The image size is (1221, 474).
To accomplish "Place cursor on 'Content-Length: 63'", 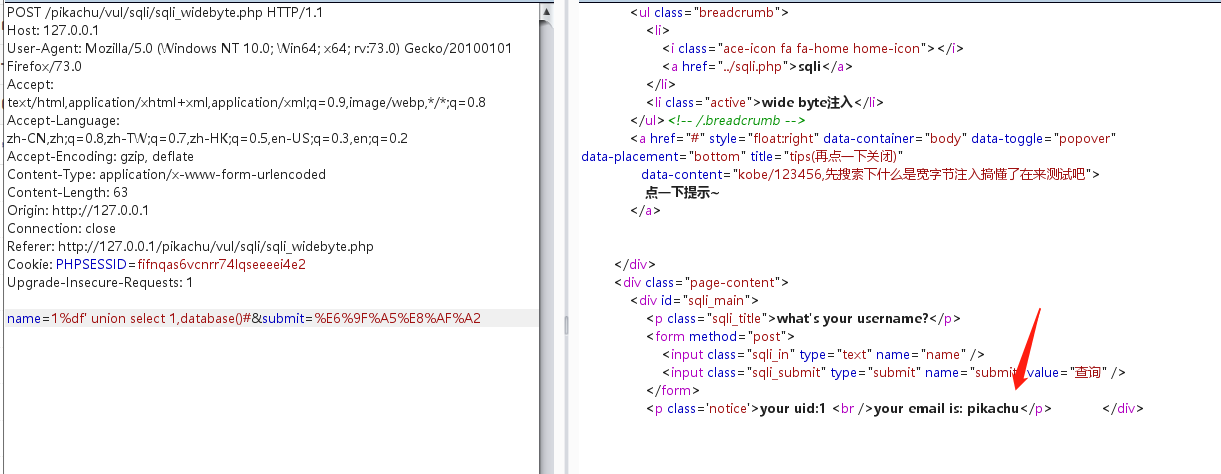I will (x=67, y=193).
